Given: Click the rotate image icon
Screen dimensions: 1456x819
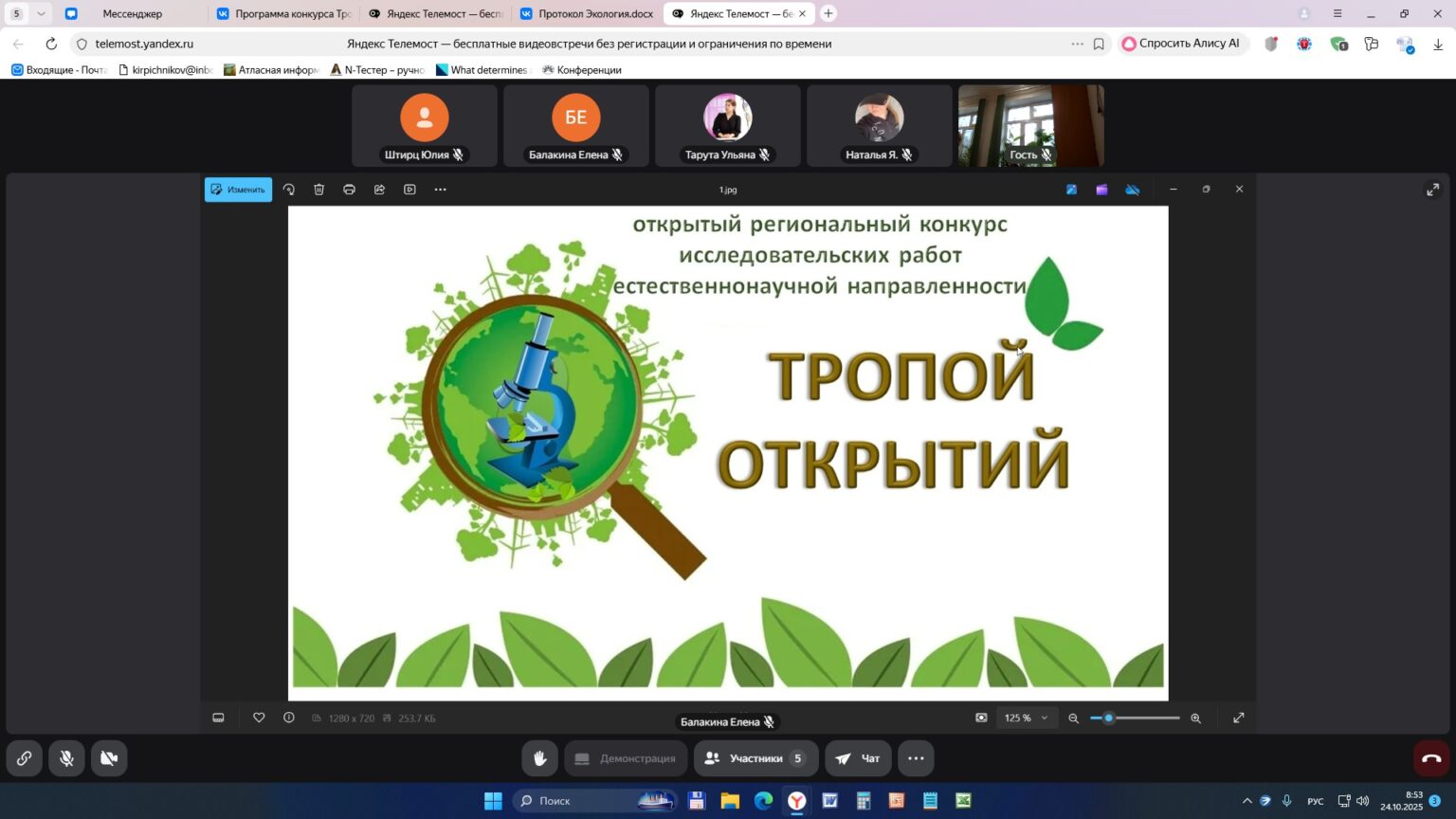Looking at the screenshot, I should 289,190.
